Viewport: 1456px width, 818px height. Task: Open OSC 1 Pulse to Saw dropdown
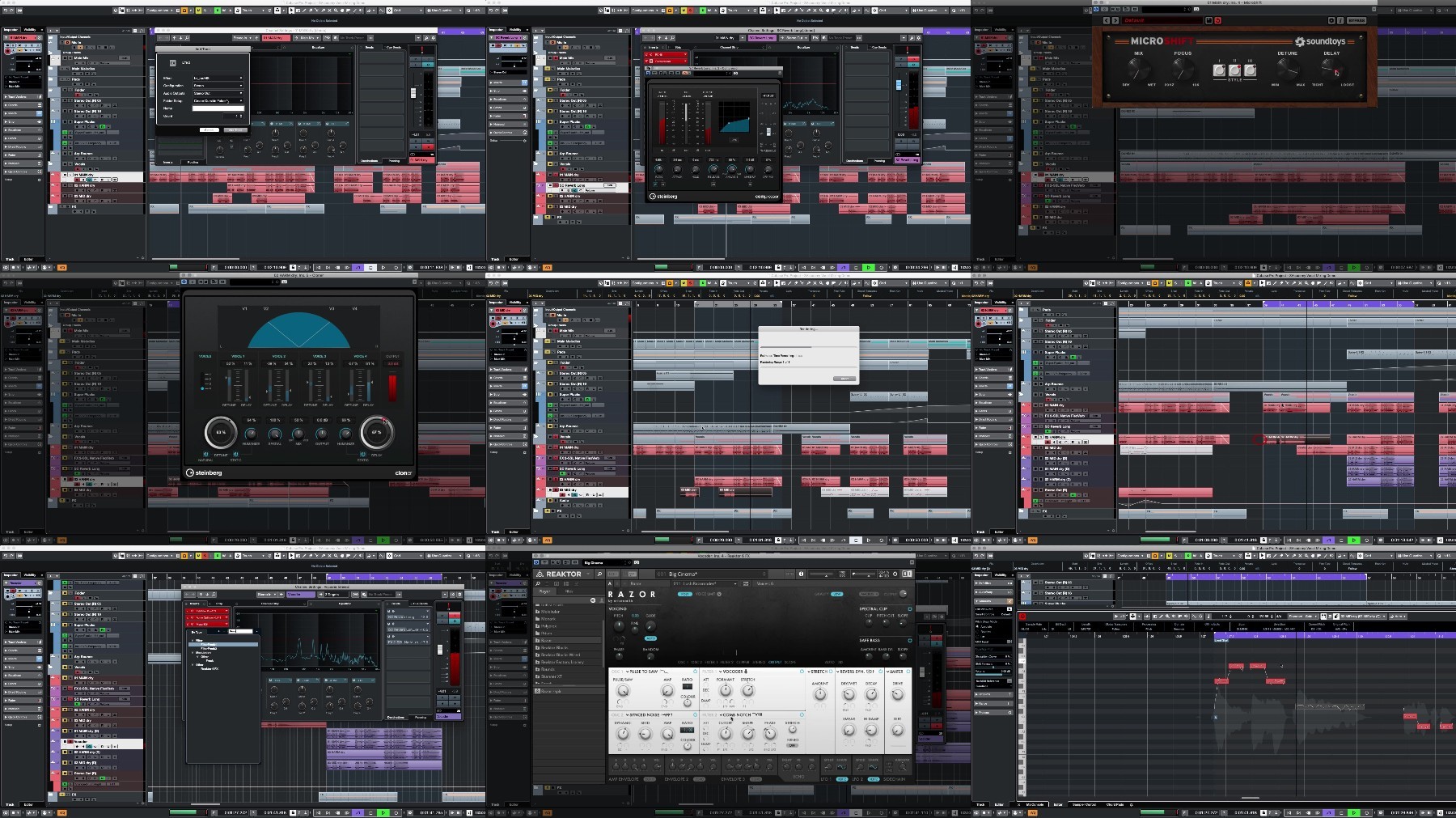point(641,672)
